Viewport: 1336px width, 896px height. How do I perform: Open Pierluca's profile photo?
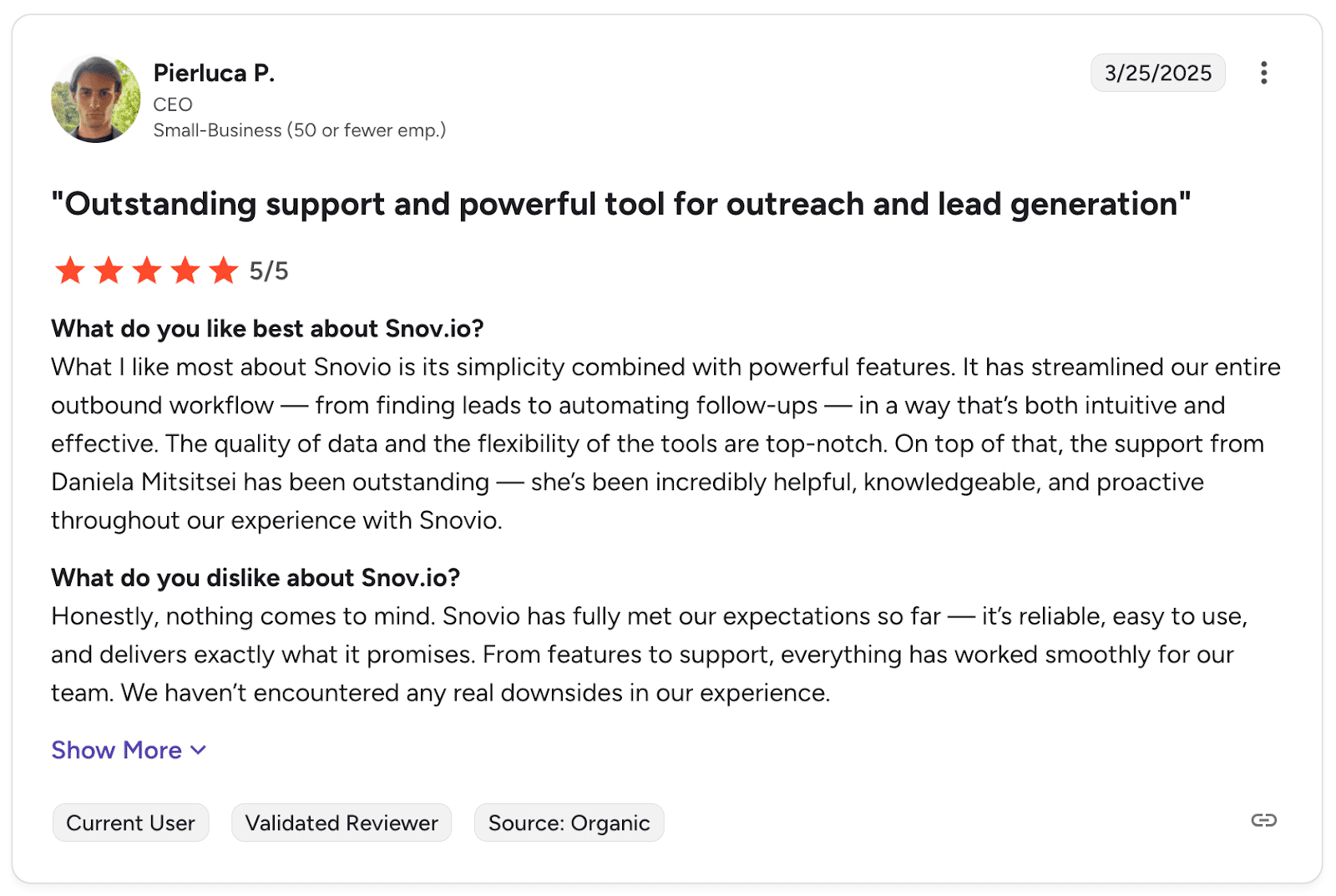[94, 99]
